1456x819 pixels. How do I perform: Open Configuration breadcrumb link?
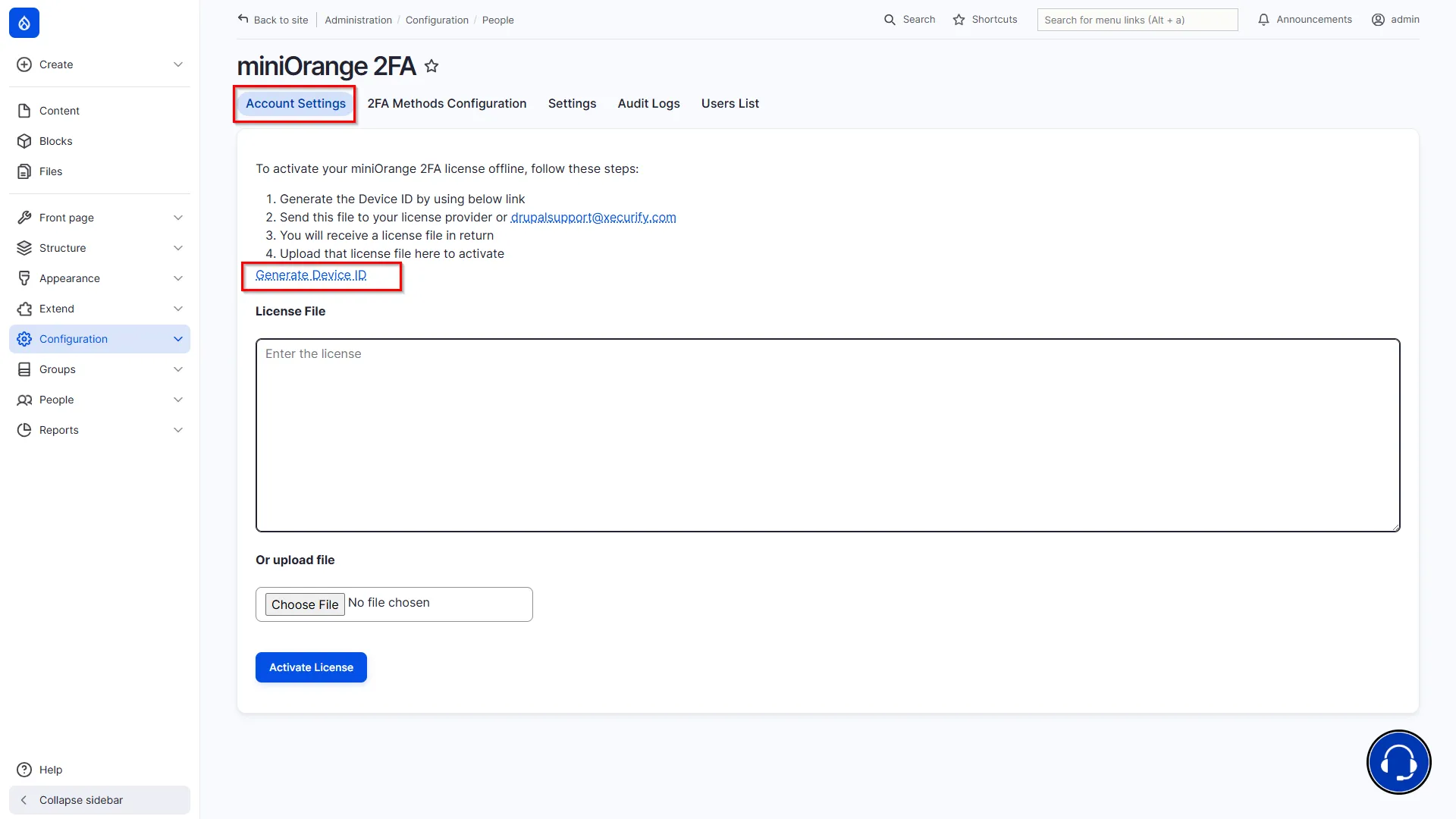pos(437,20)
